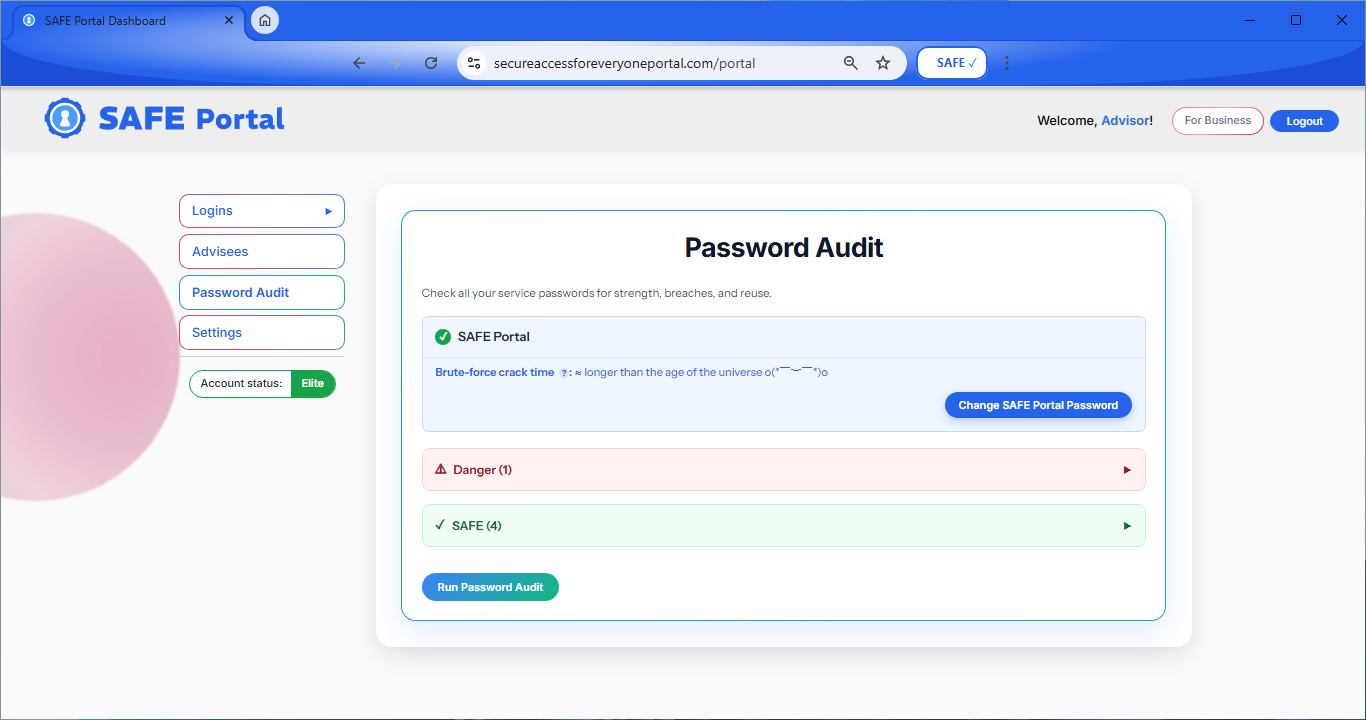The image size is (1366, 720).
Task: Click the brute-force crack time help icon
Action: pos(564,373)
